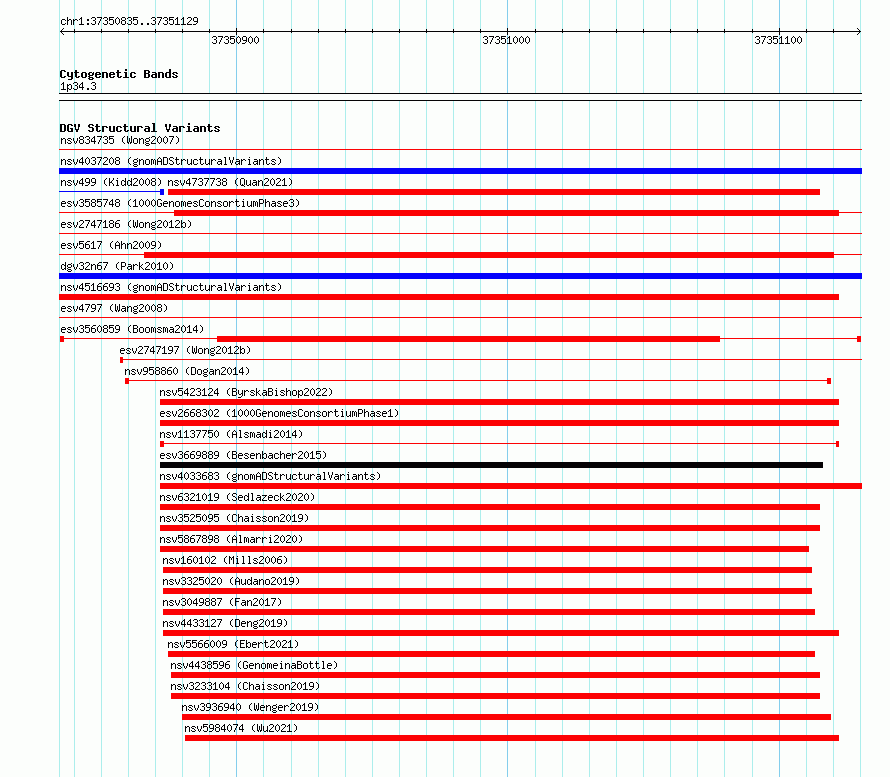Select esv3560859 (Boomsma2014) label
Viewport: 890px width, 777px height.
[132, 329]
